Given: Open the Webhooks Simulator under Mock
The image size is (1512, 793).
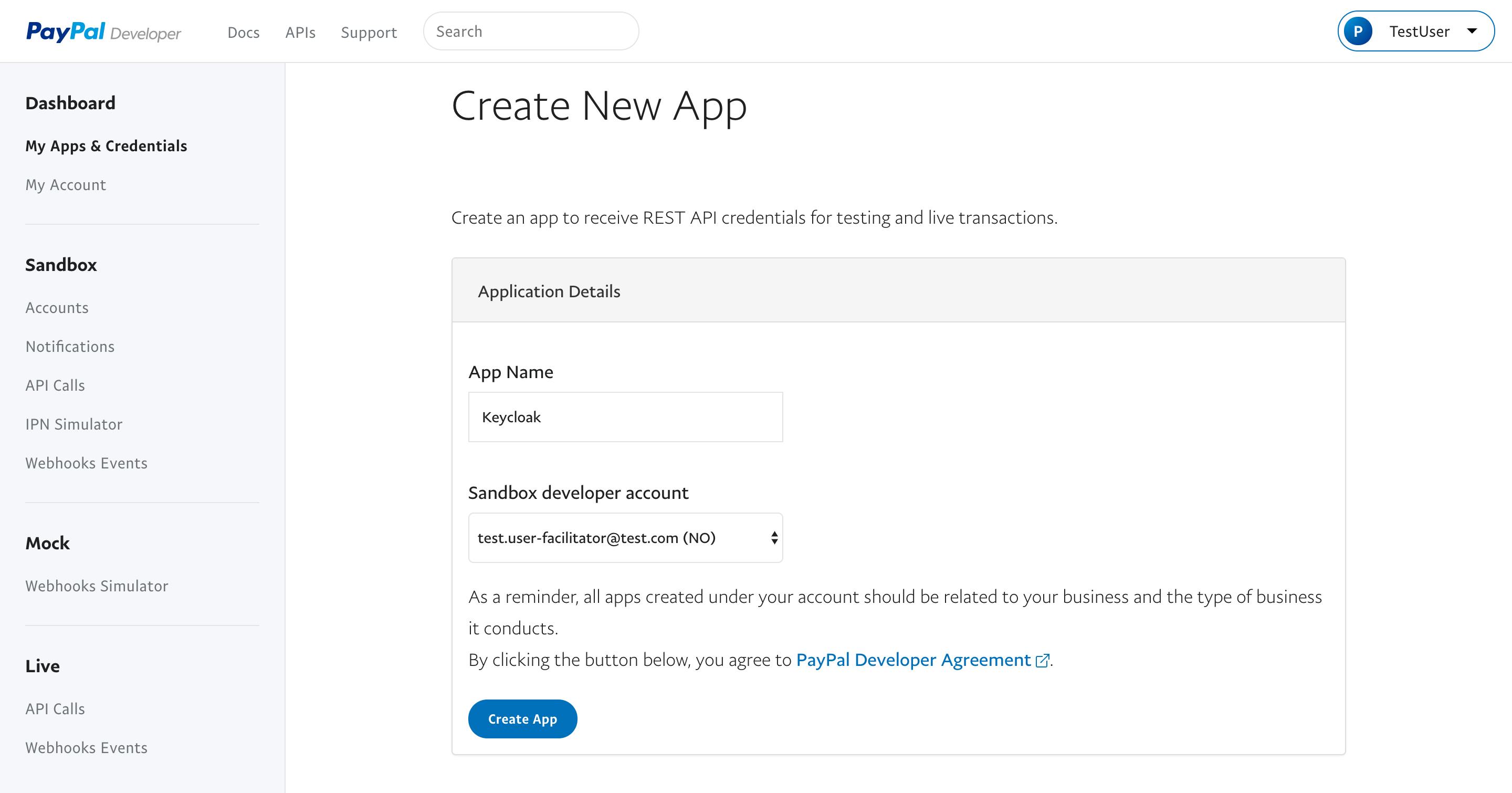Looking at the screenshot, I should (x=96, y=586).
